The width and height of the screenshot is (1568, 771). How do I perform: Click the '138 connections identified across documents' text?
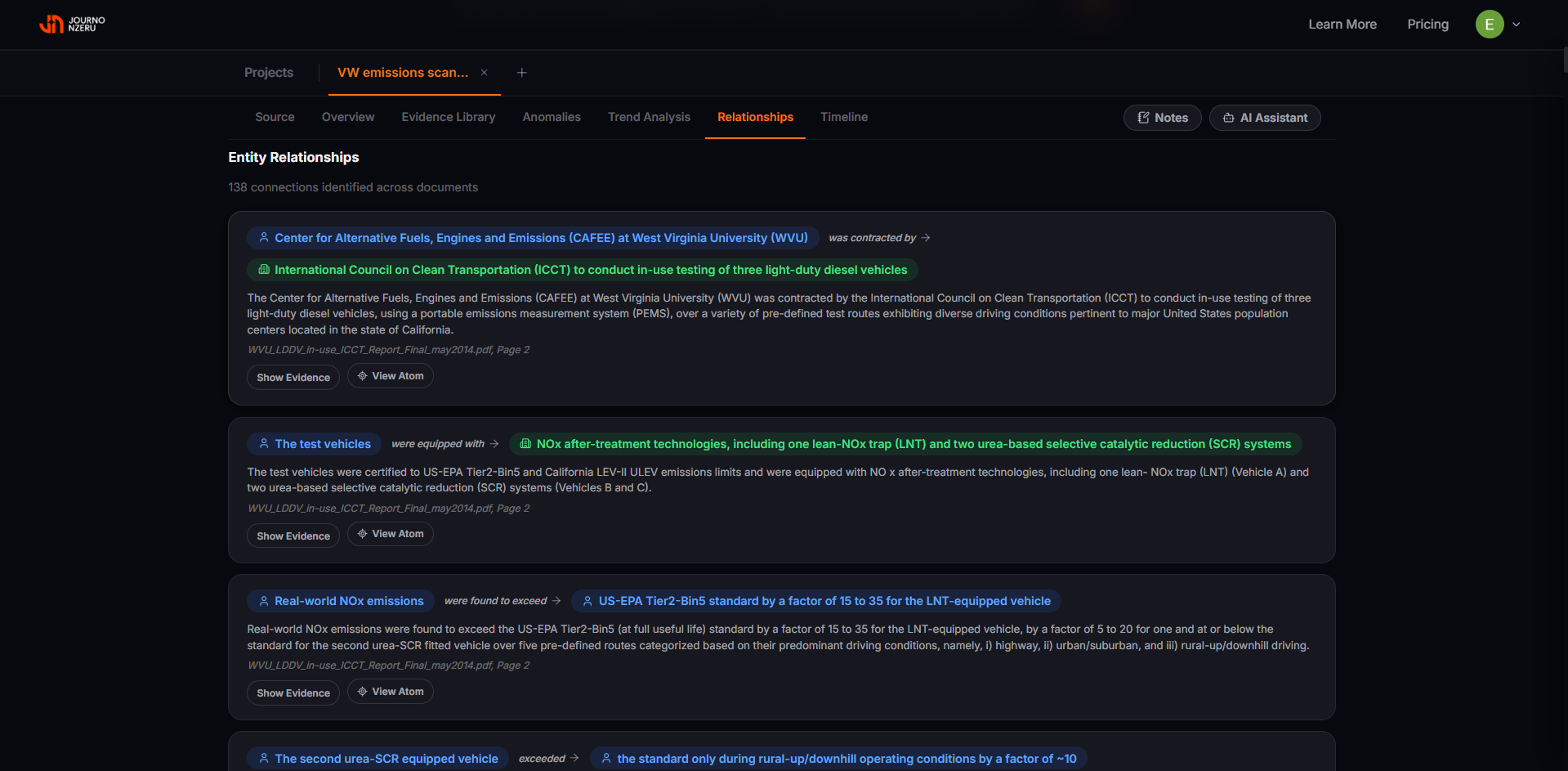[x=353, y=187]
